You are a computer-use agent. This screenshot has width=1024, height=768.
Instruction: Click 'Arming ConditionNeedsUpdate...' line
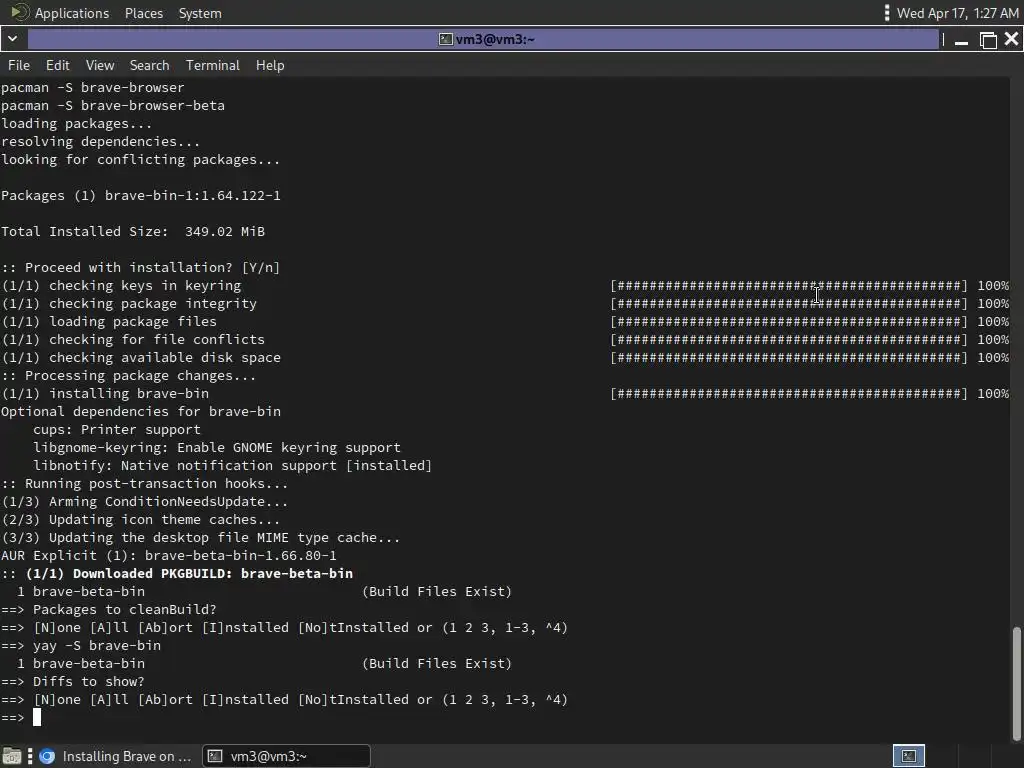(144, 502)
